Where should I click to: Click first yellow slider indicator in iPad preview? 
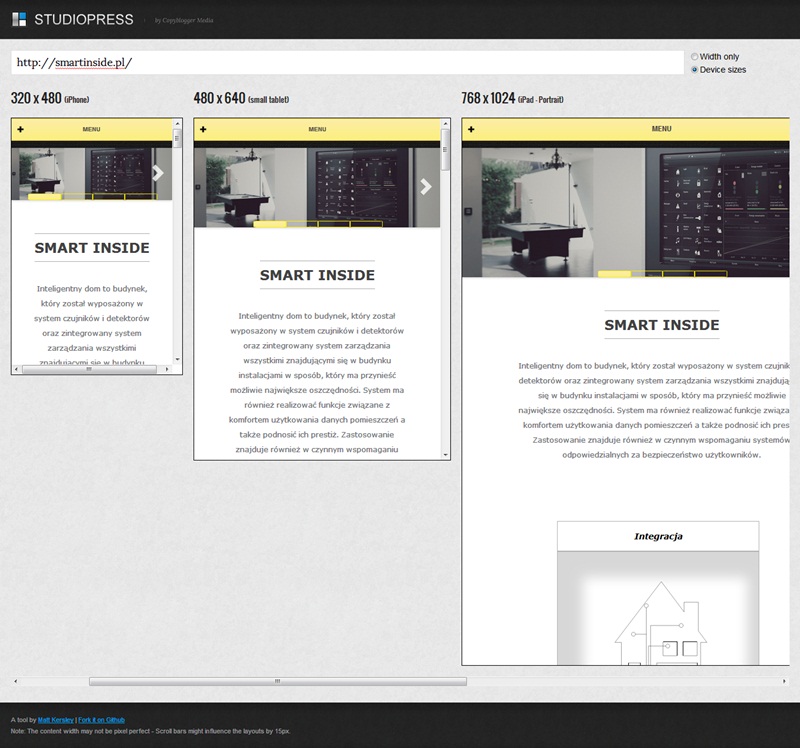pos(614,274)
